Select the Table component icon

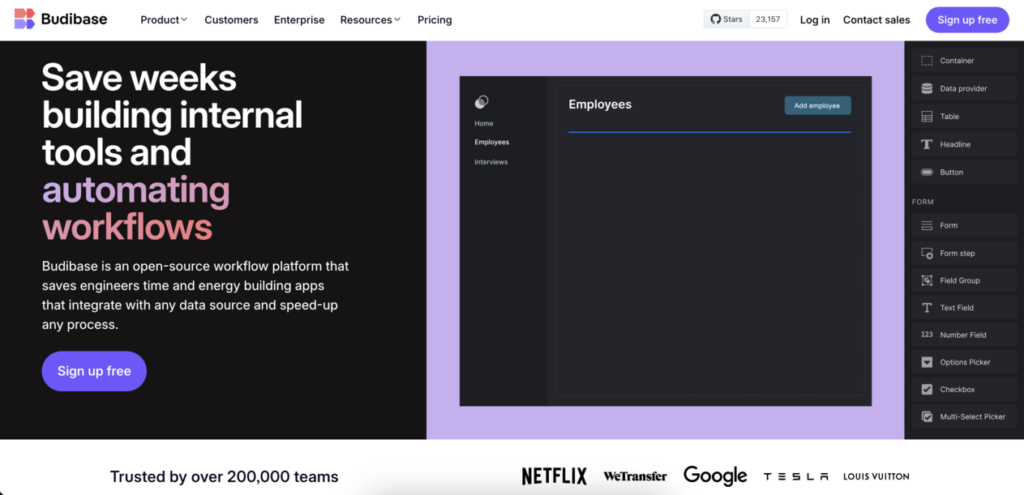tap(927, 117)
